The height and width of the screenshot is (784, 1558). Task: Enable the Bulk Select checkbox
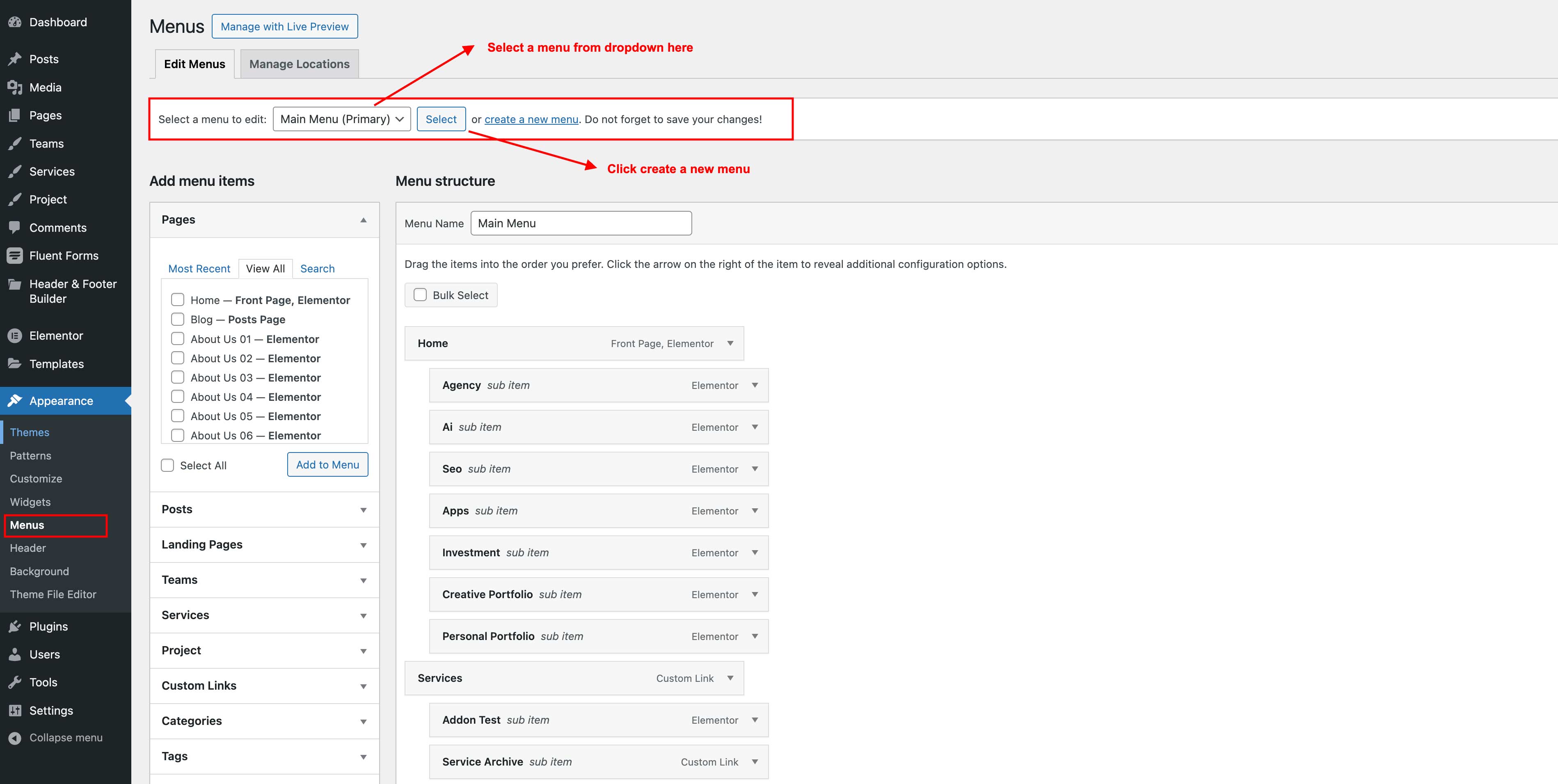[420, 295]
